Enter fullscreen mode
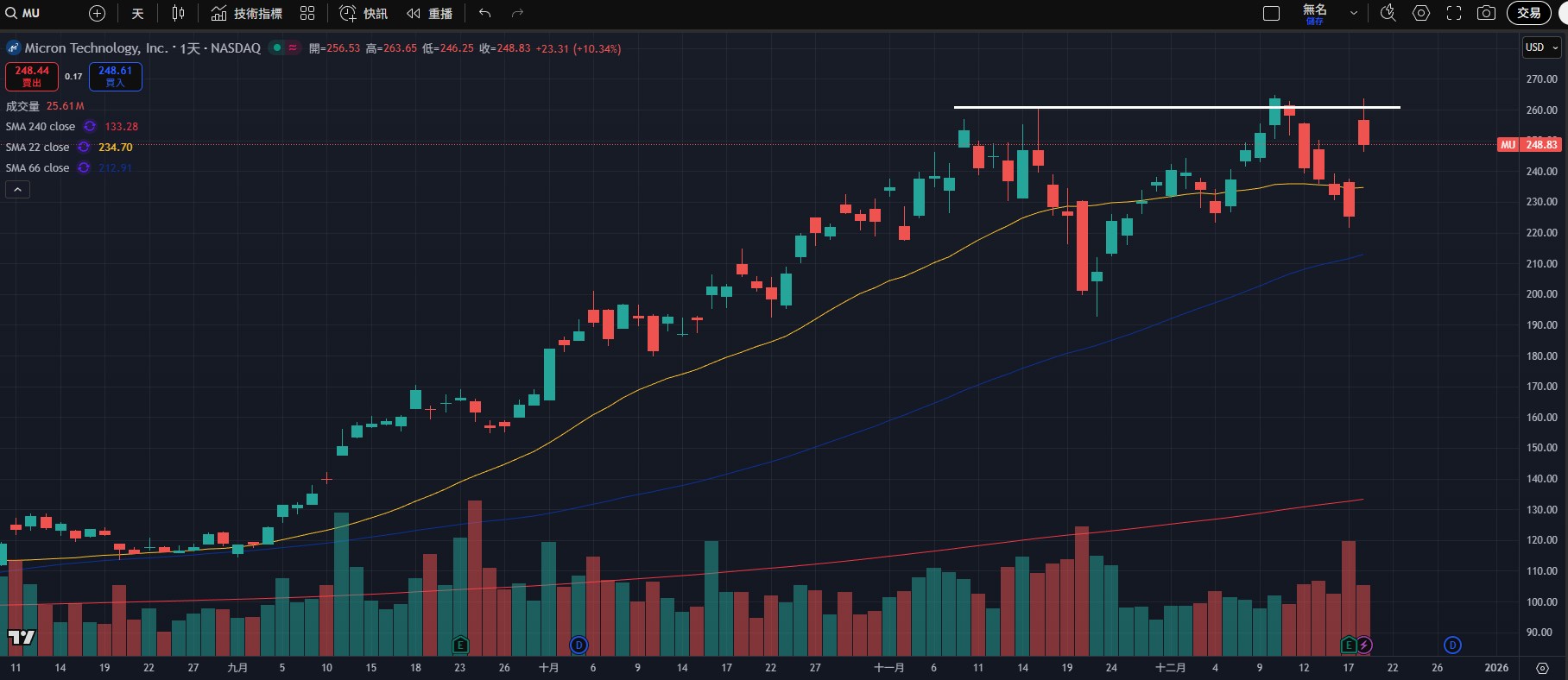Viewport: 1568px width, 680px height. pyautogui.click(x=1454, y=13)
